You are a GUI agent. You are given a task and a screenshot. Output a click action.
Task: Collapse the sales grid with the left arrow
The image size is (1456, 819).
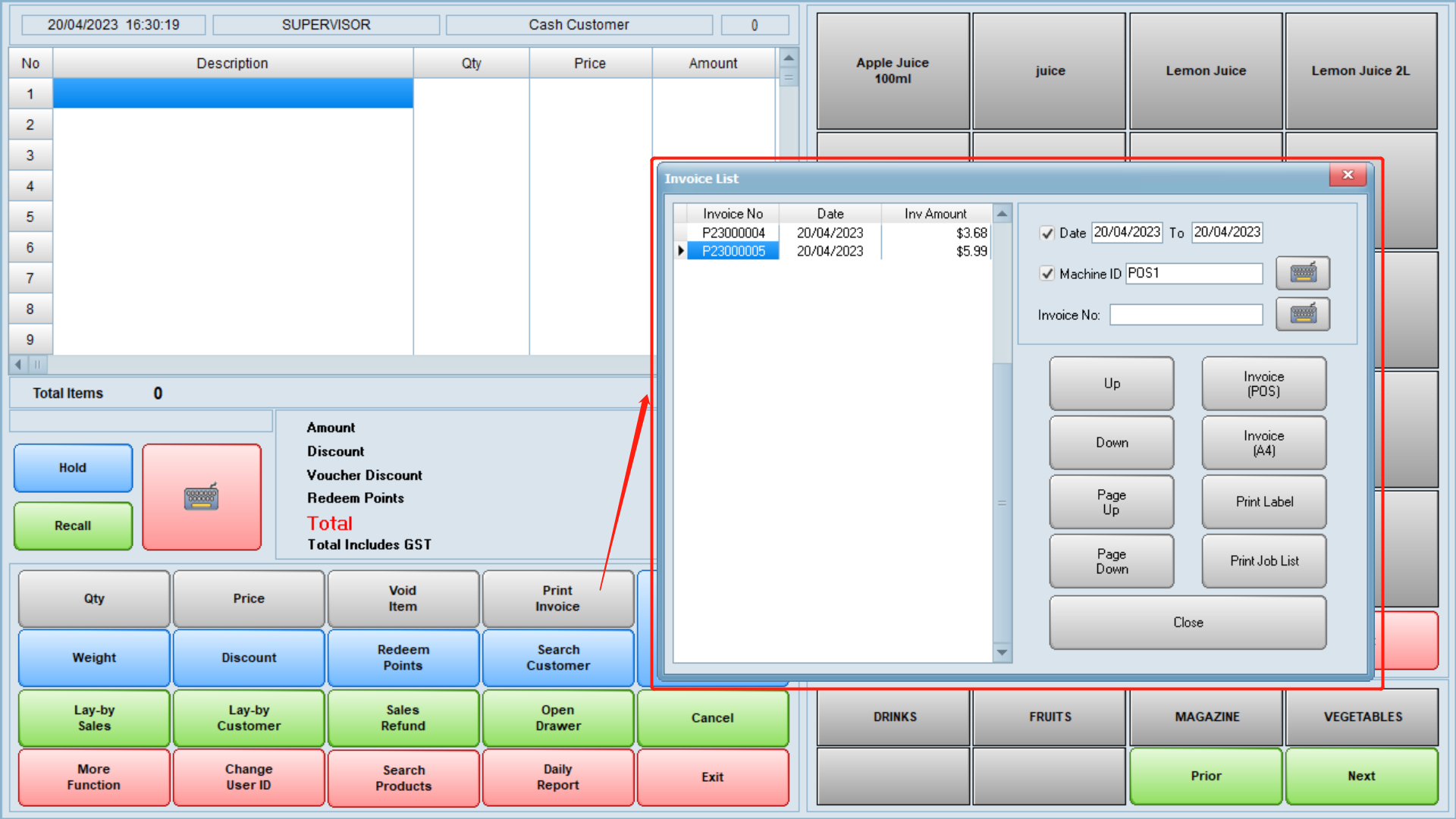(17, 365)
